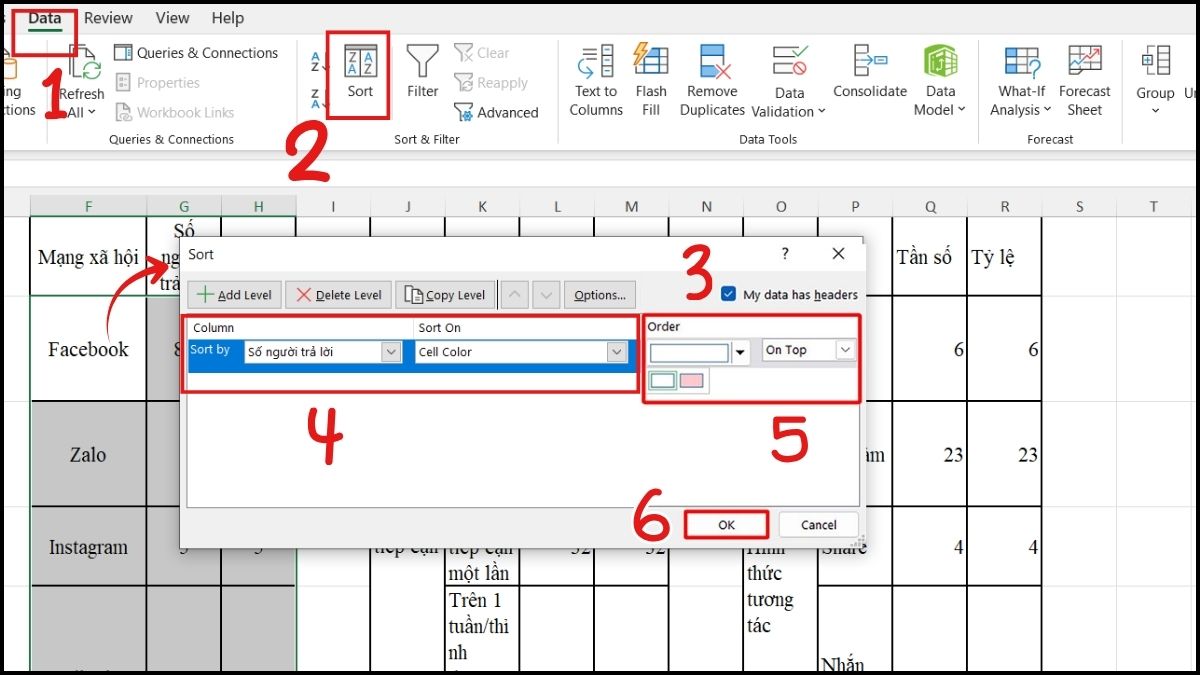Screen dimensions: 1200x675
Task: Switch to the Review ribbon tab
Action: pos(107,17)
